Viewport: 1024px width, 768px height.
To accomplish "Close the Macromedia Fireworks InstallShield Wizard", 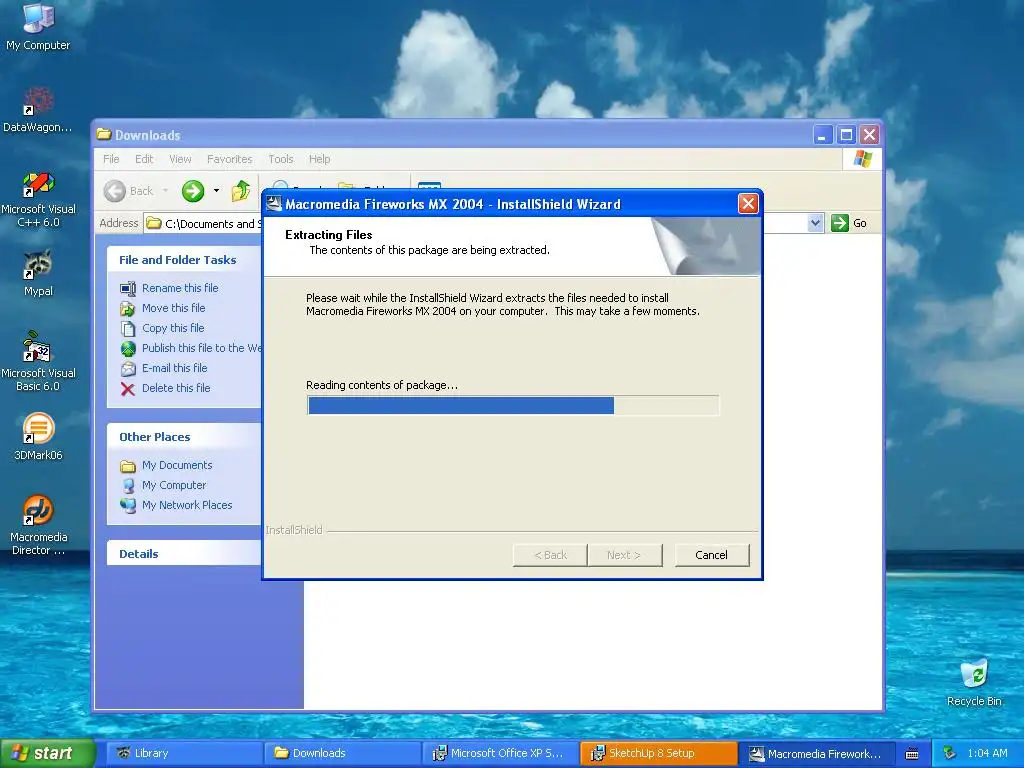I will pos(748,204).
